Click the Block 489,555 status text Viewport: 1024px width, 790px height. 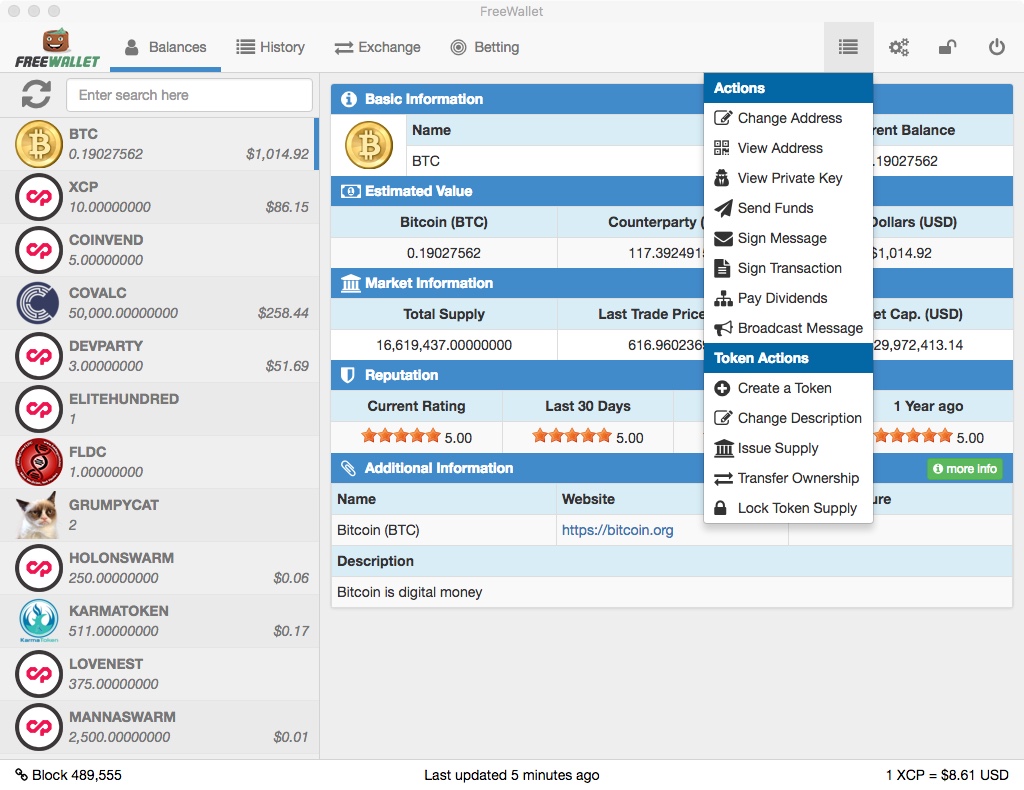[x=76, y=775]
